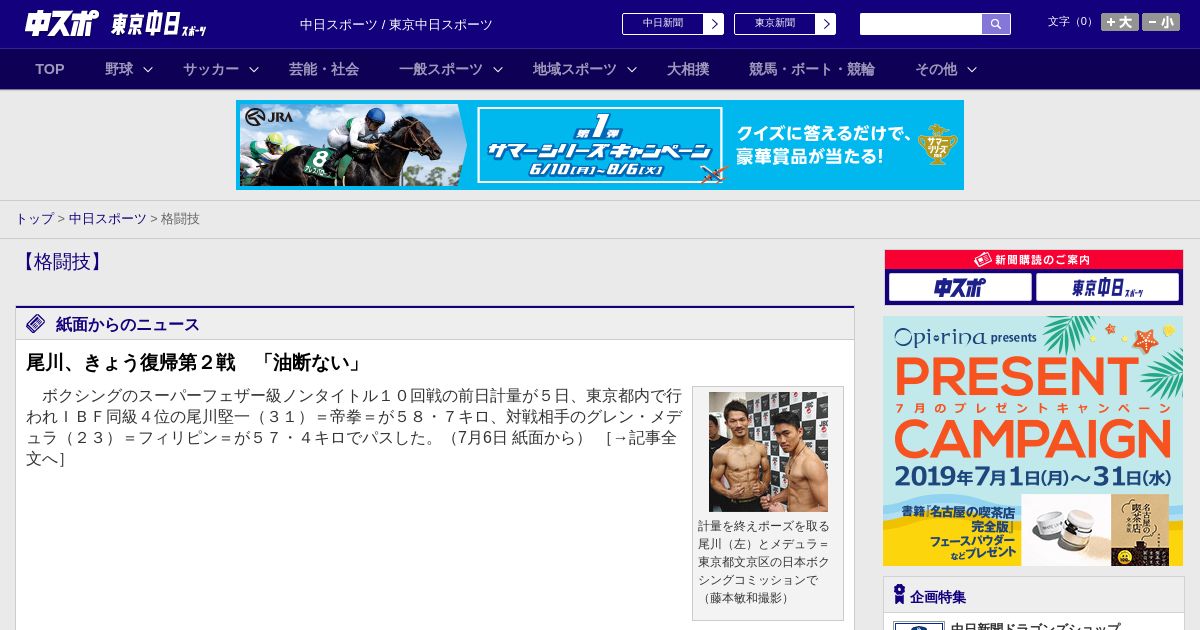Open the 地域スポーツ menu

[575, 69]
